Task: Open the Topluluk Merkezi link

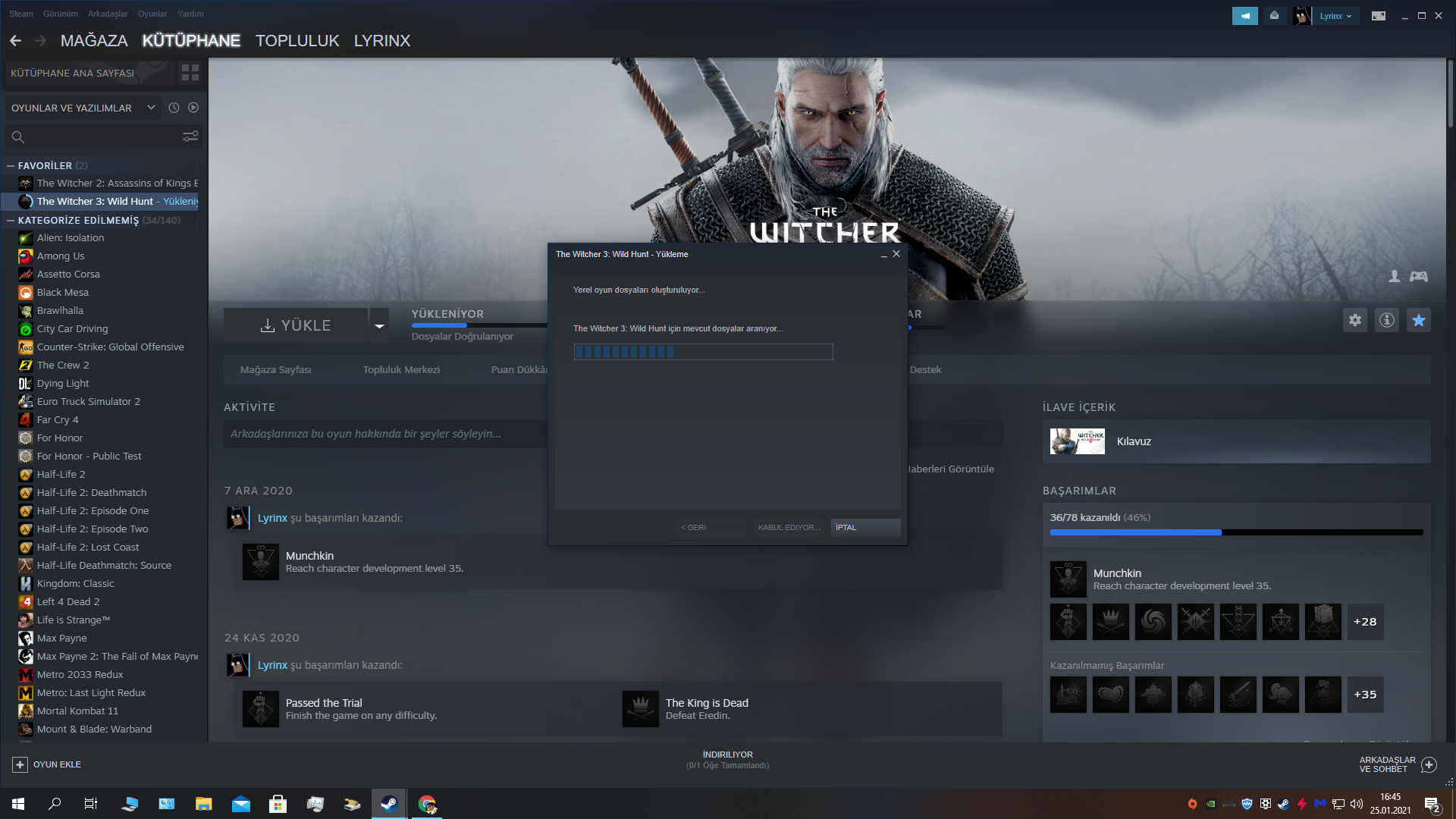Action: [x=401, y=370]
